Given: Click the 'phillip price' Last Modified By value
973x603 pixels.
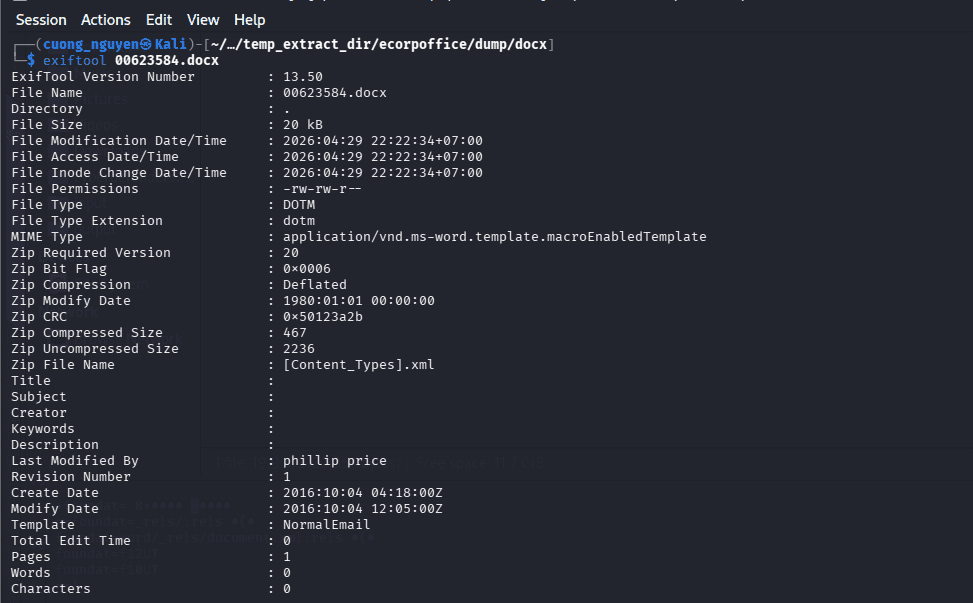Looking at the screenshot, I should (x=334, y=460).
